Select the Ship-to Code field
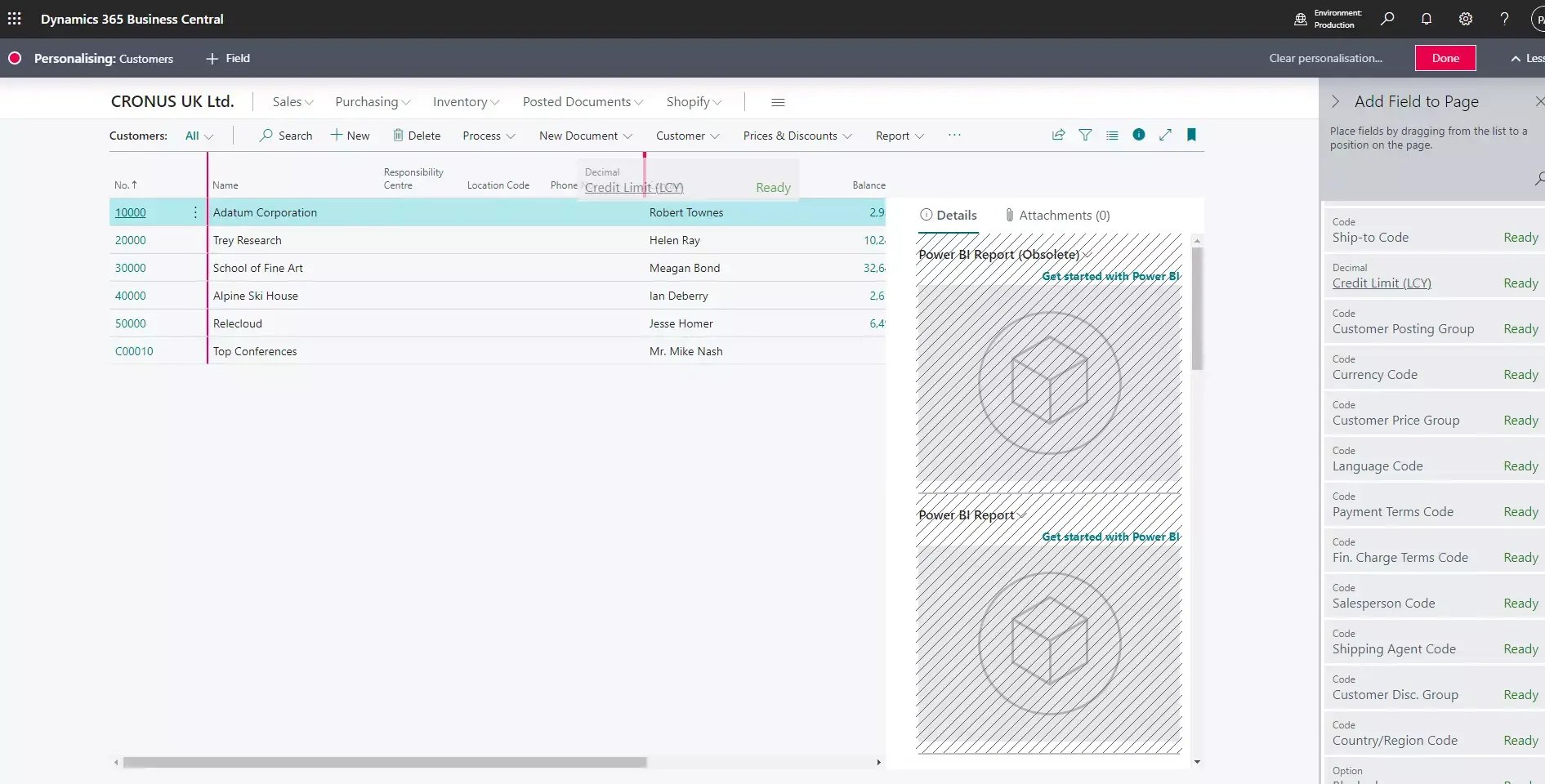The width and height of the screenshot is (1545, 784). click(1433, 231)
